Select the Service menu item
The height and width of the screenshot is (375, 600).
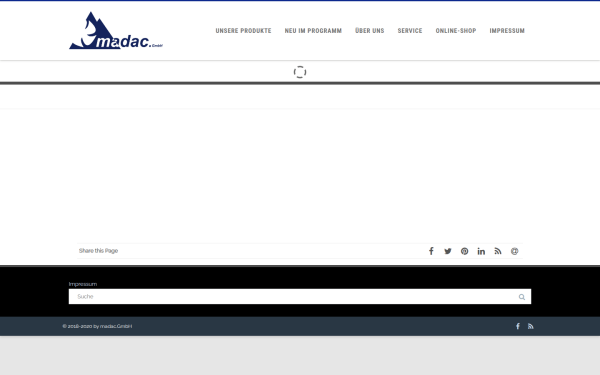point(410,31)
